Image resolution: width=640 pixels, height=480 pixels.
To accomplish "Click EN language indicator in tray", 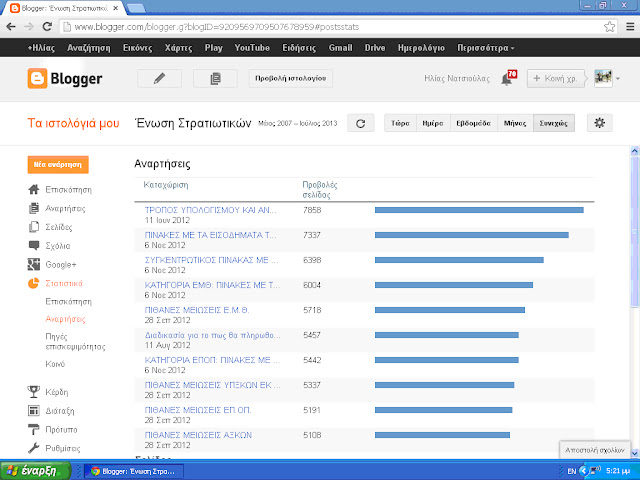I will click(571, 471).
